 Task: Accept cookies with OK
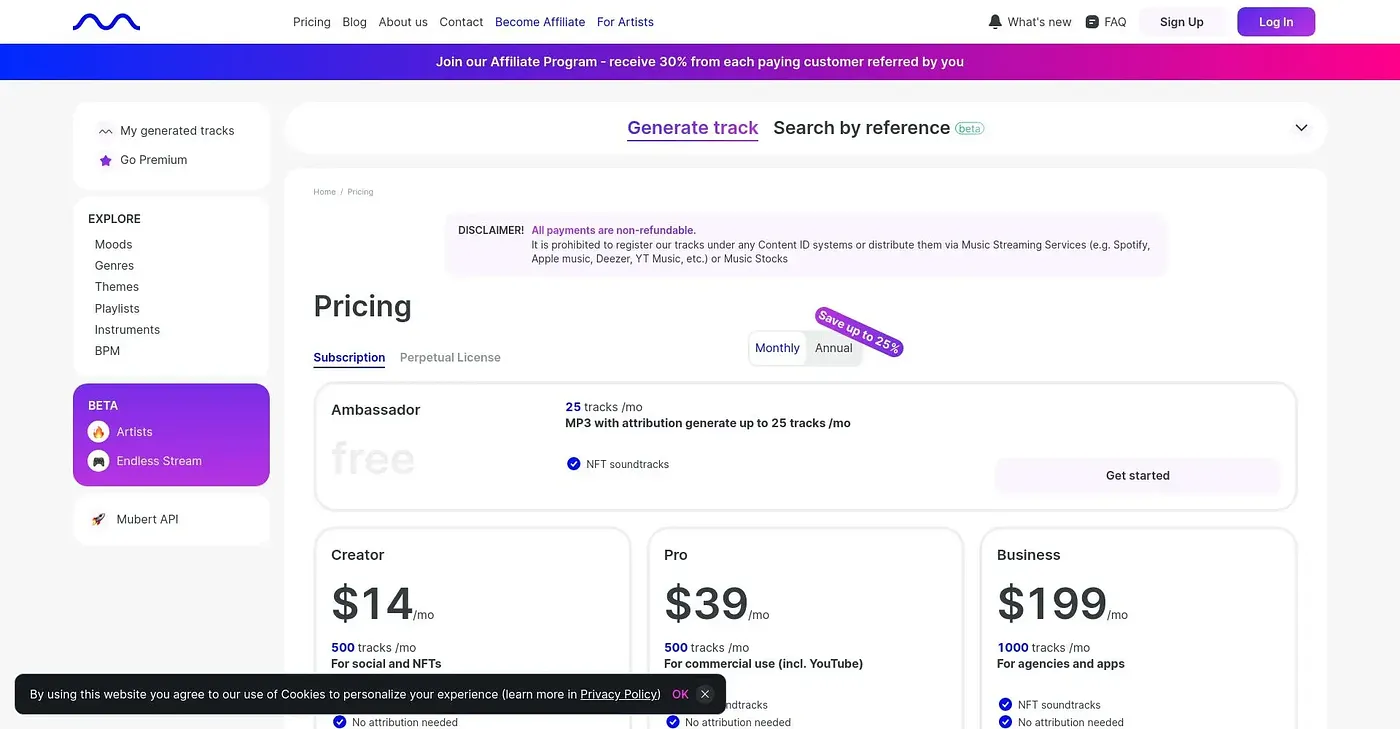(x=680, y=694)
